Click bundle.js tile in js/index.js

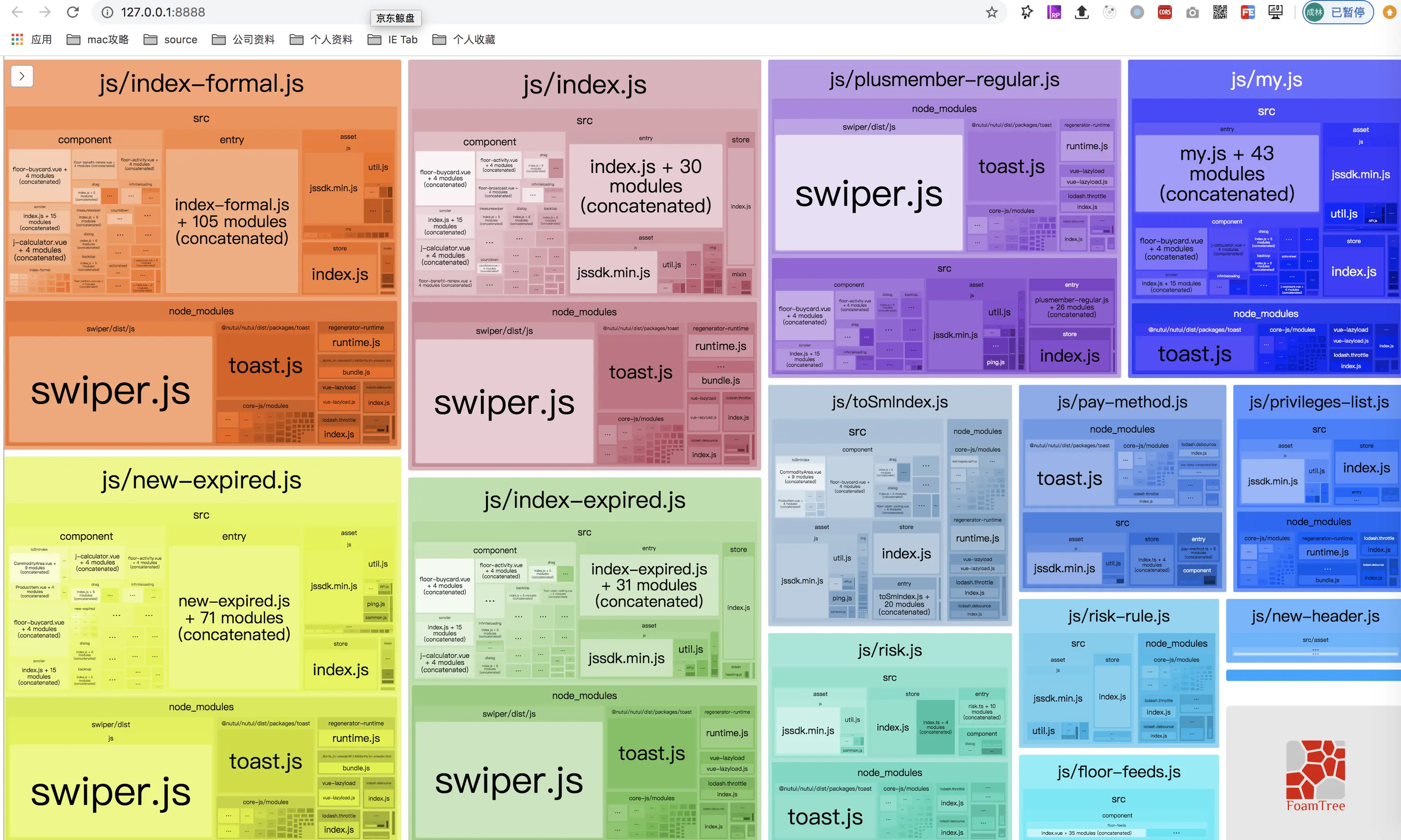(720, 380)
